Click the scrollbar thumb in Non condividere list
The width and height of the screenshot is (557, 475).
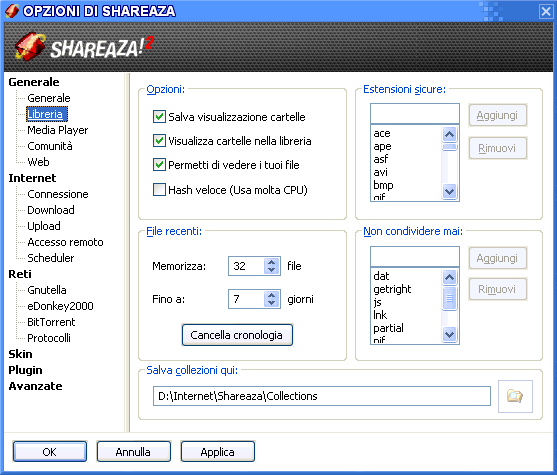click(450, 298)
